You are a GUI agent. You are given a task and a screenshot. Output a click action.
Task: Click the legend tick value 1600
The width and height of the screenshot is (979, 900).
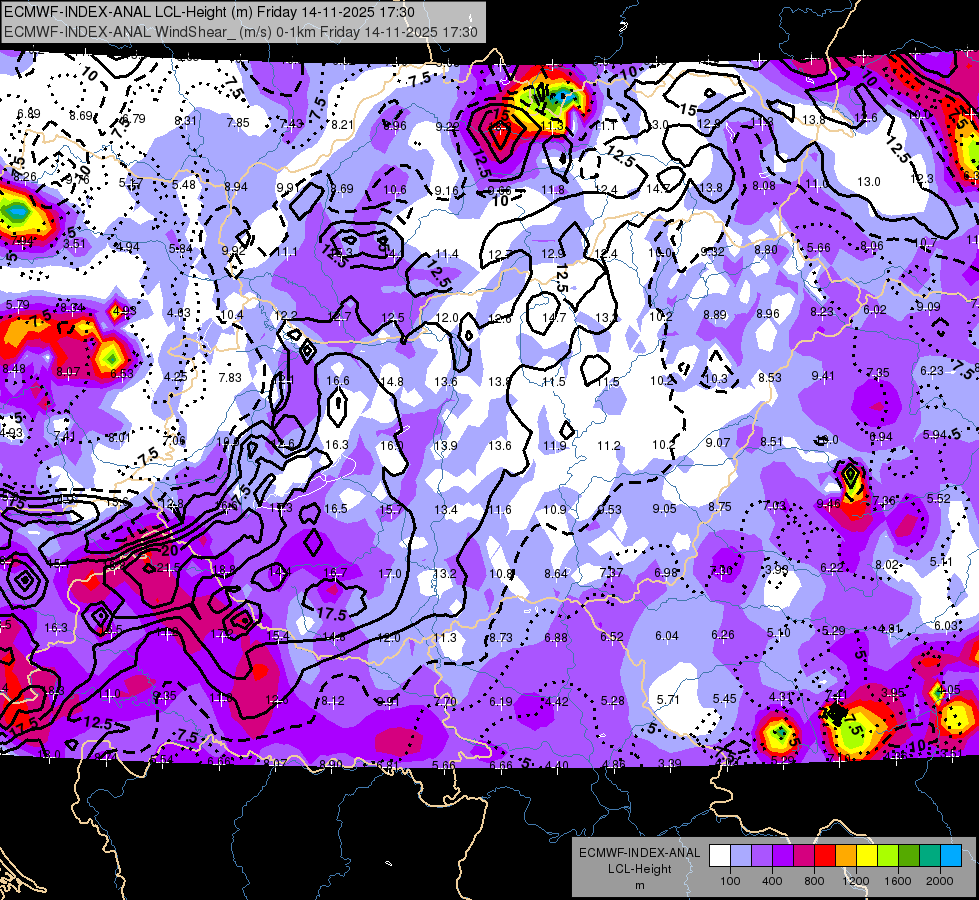897,881
